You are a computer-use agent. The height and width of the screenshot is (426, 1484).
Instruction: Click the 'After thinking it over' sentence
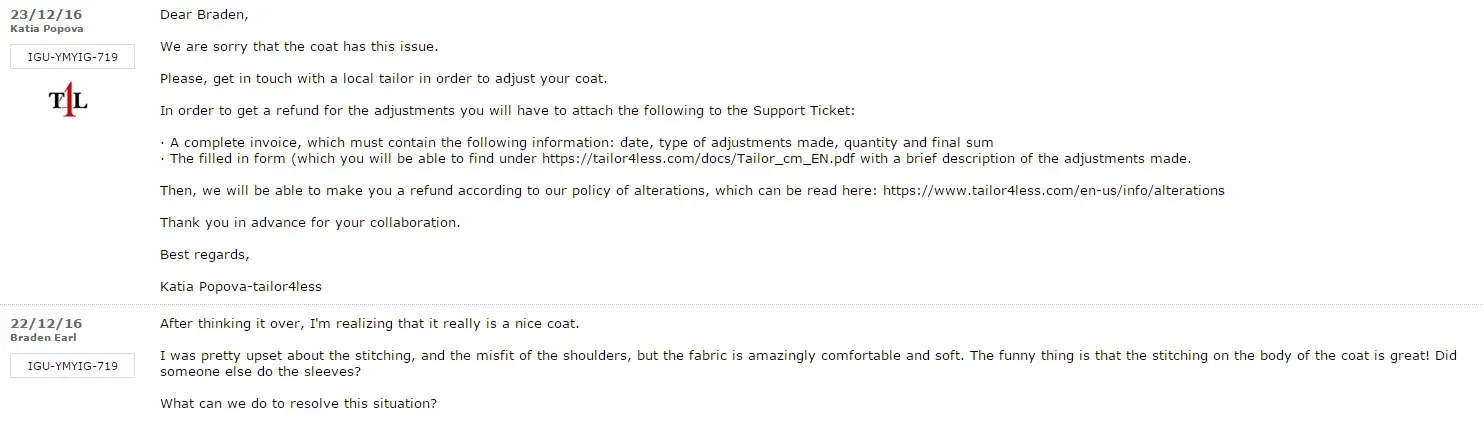point(369,324)
